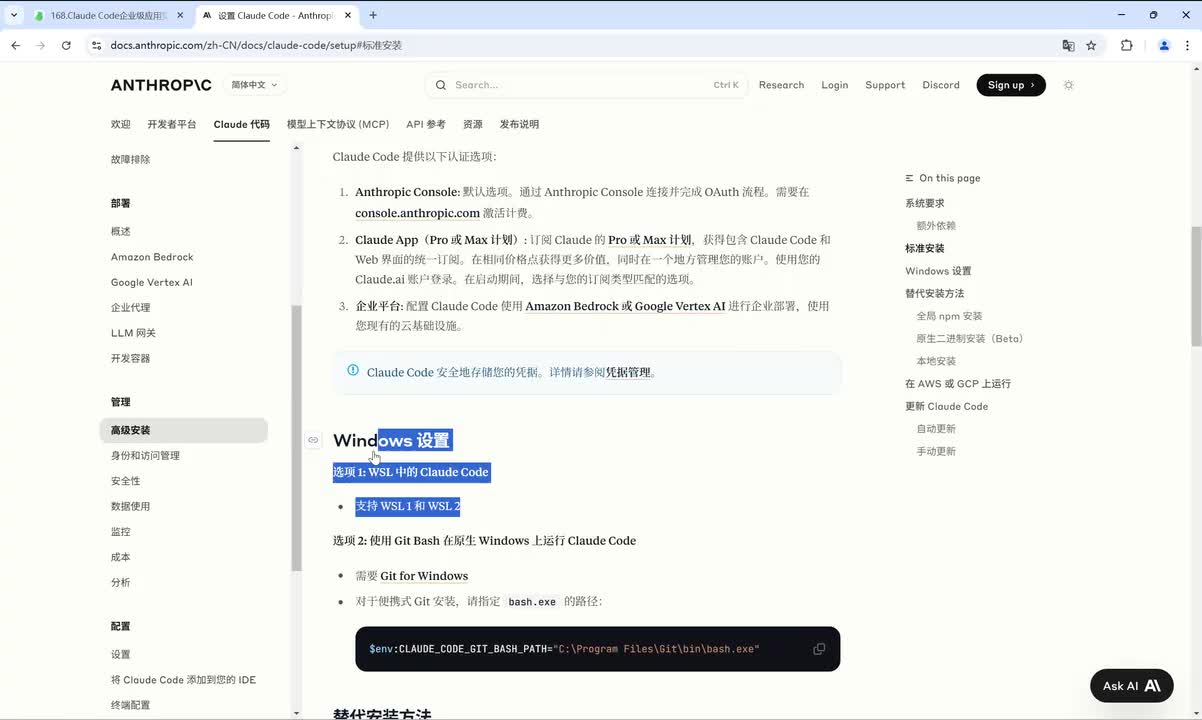The width and height of the screenshot is (1202, 720).
Task: Select the 开发者平台 navigation tab
Action: point(172,124)
